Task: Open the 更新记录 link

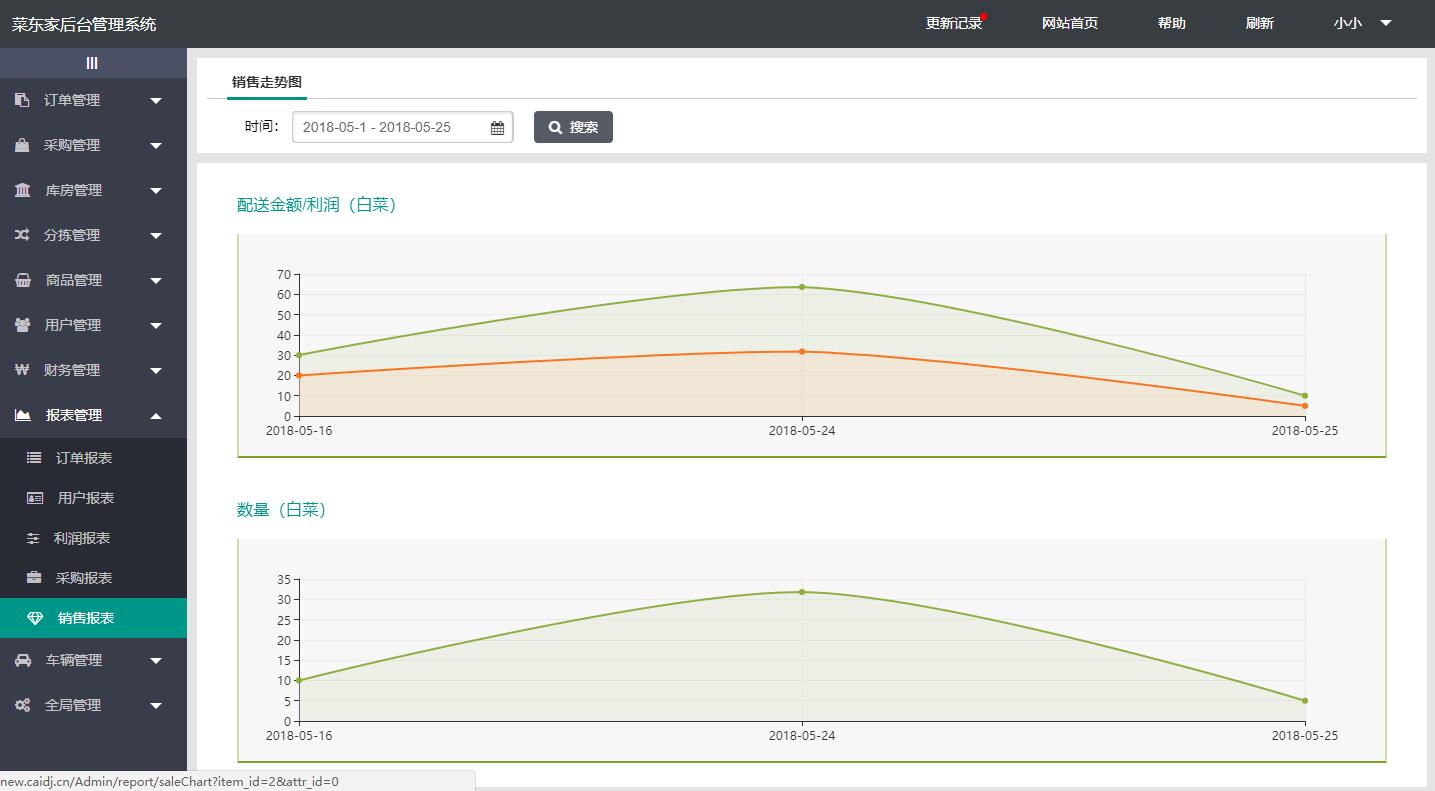Action: point(954,23)
